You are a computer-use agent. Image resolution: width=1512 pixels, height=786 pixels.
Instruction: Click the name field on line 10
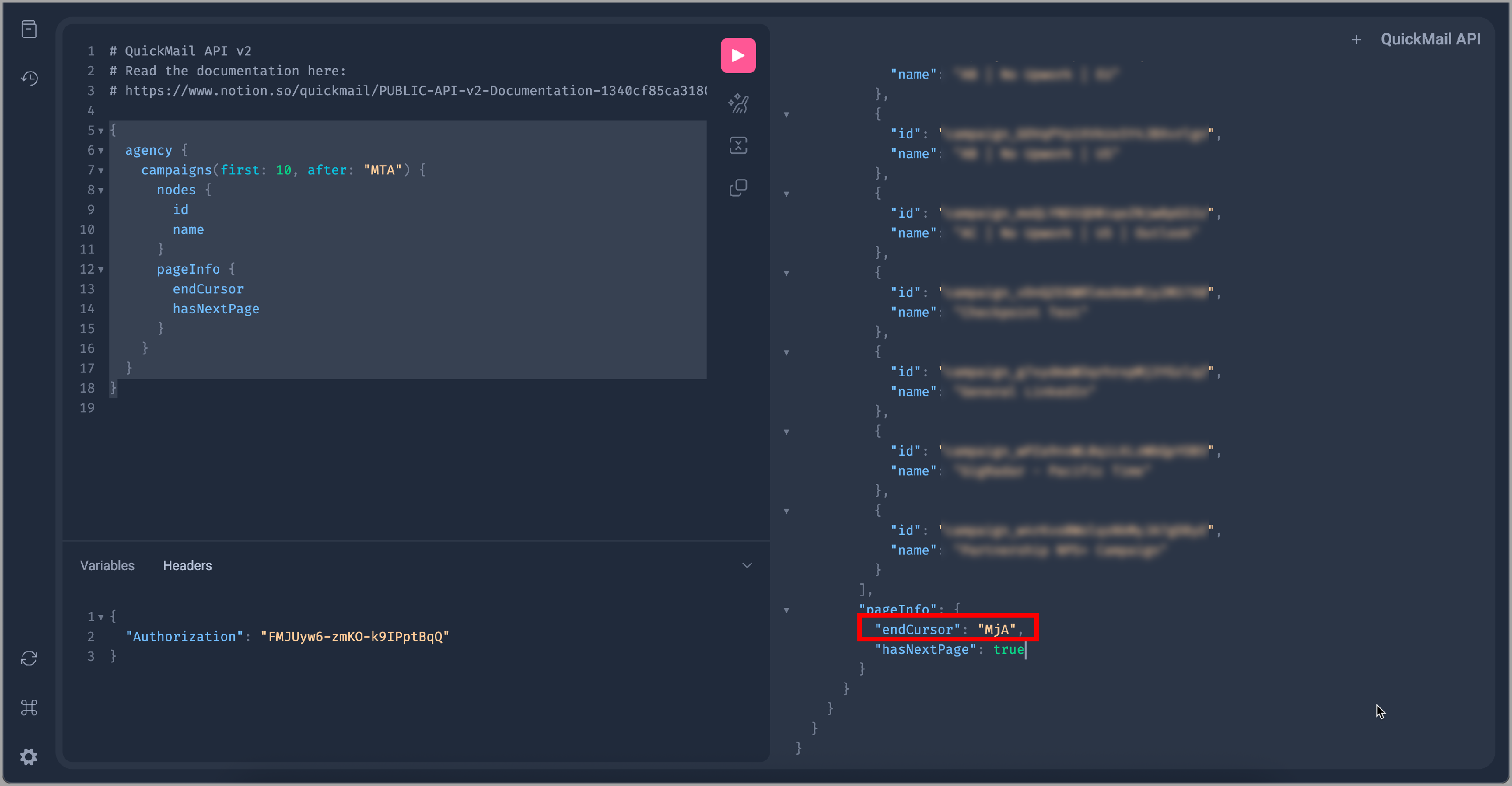(188, 229)
